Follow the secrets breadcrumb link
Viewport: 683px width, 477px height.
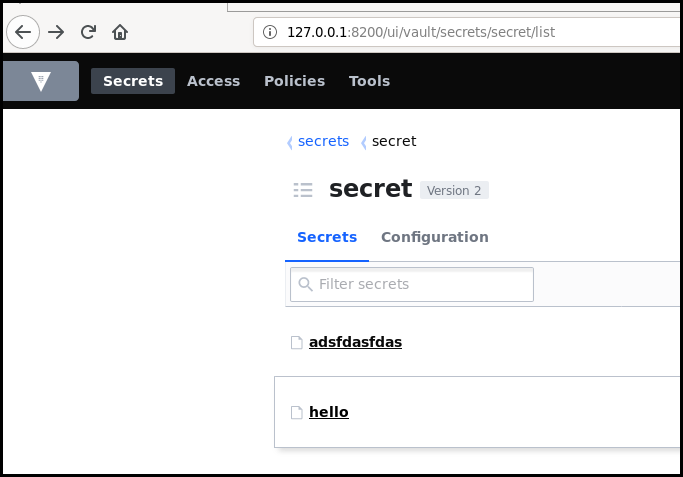click(x=323, y=141)
